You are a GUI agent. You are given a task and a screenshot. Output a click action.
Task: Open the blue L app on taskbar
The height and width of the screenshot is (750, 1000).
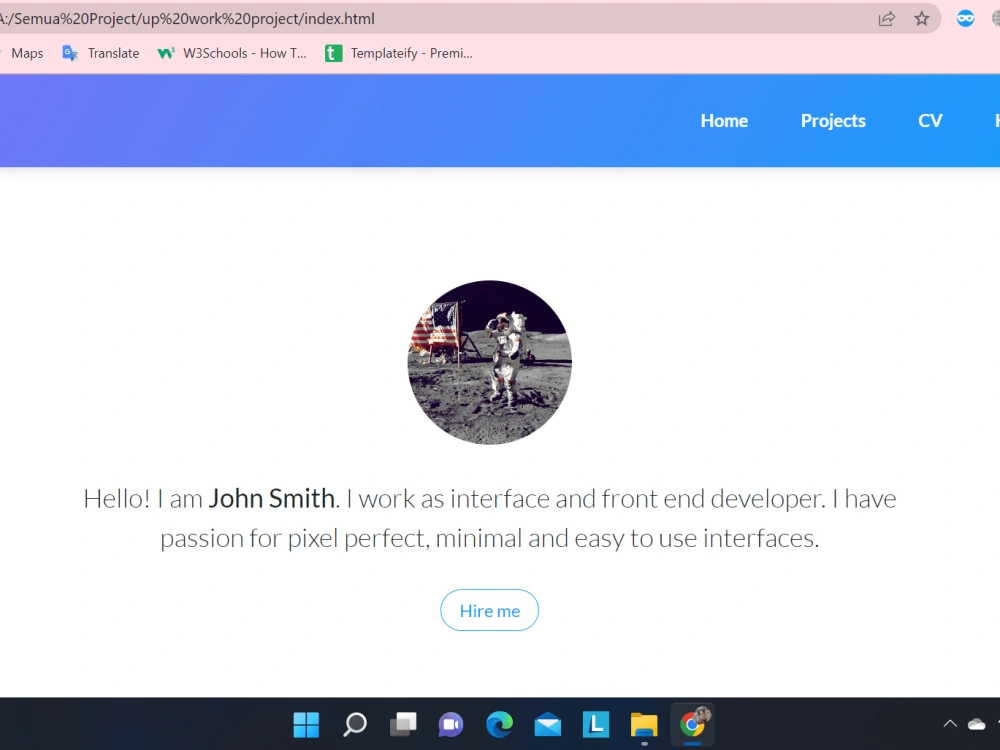click(596, 724)
